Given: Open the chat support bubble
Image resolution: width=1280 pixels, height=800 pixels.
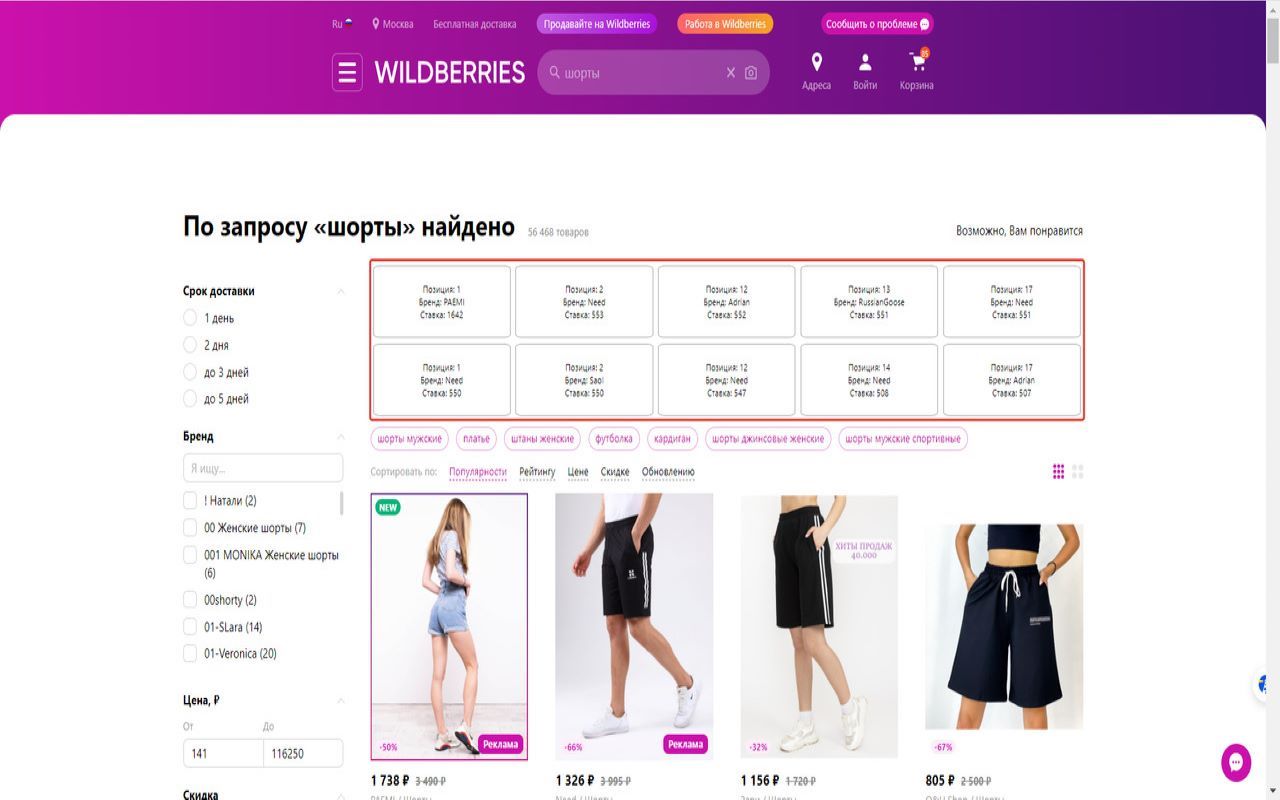Looking at the screenshot, I should click(x=1236, y=762).
